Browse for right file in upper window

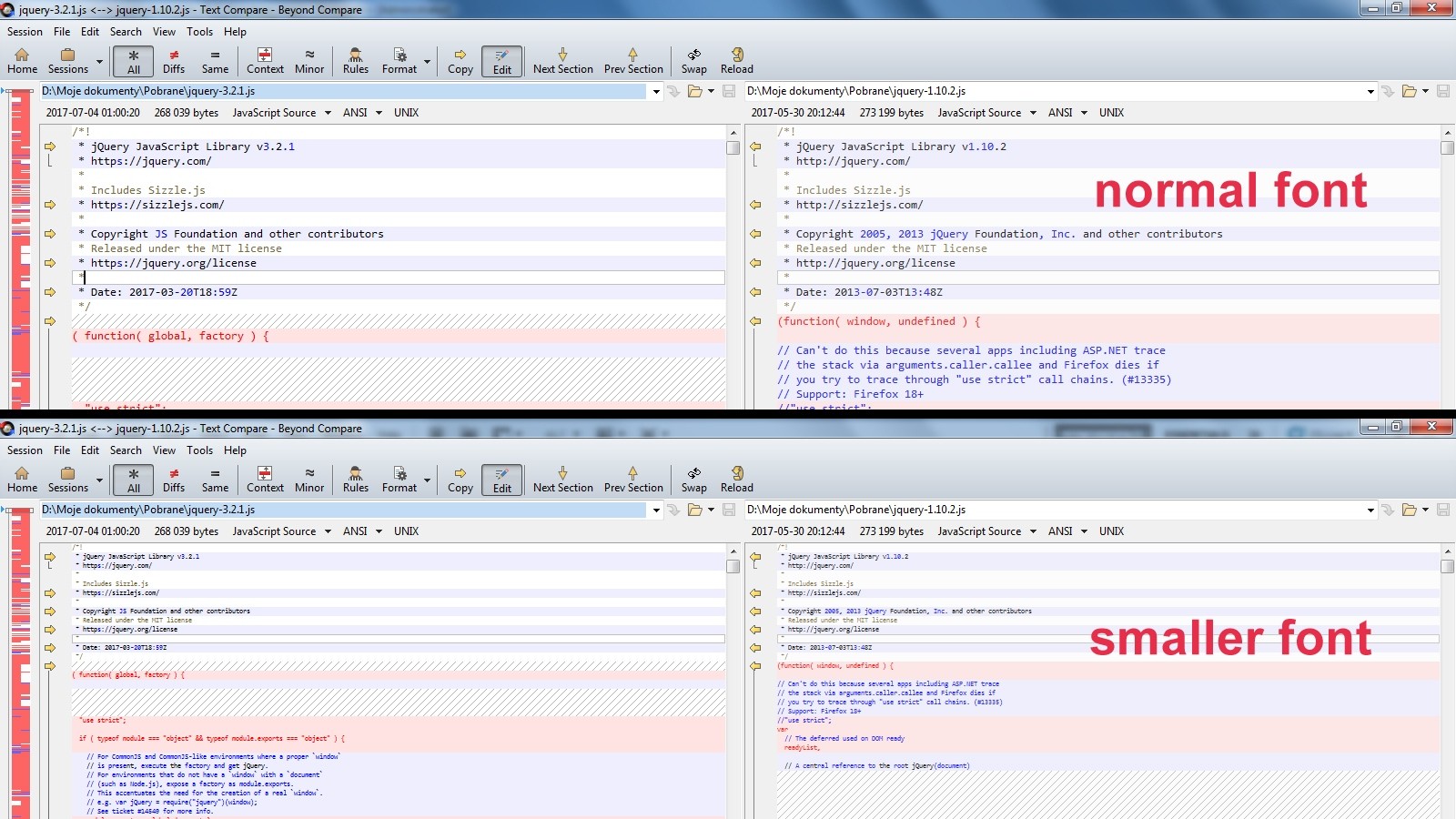point(1410,91)
